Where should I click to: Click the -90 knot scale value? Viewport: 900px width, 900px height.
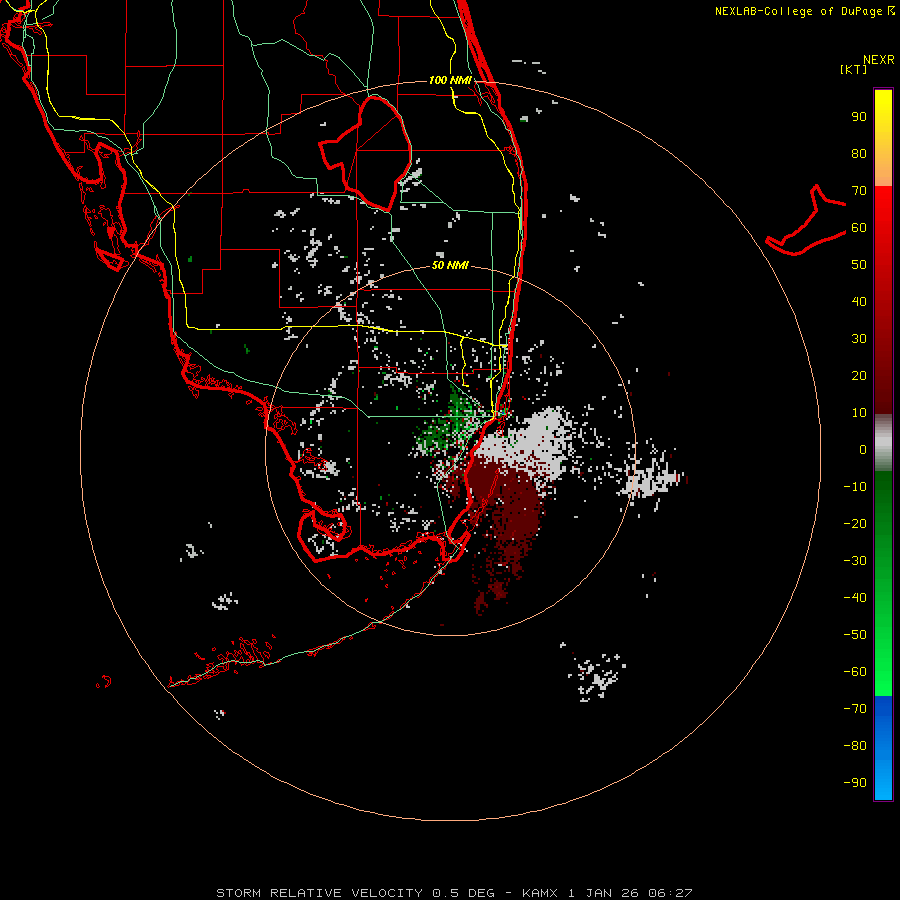tap(855, 783)
